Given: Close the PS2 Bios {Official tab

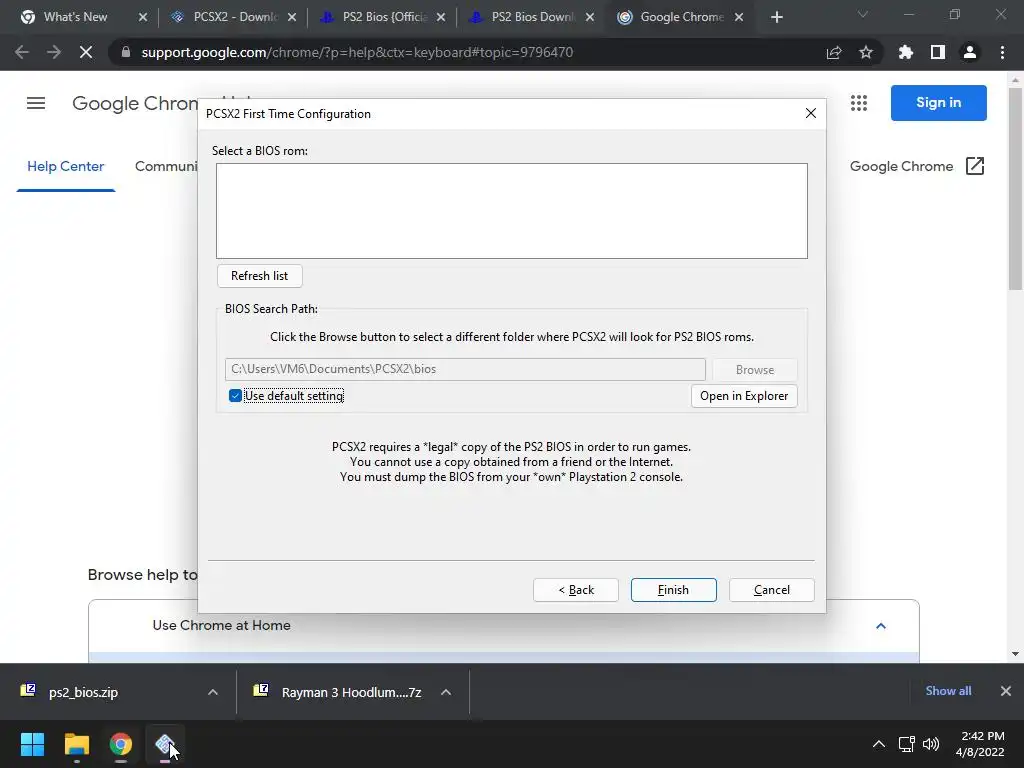Looking at the screenshot, I should 441,18.
